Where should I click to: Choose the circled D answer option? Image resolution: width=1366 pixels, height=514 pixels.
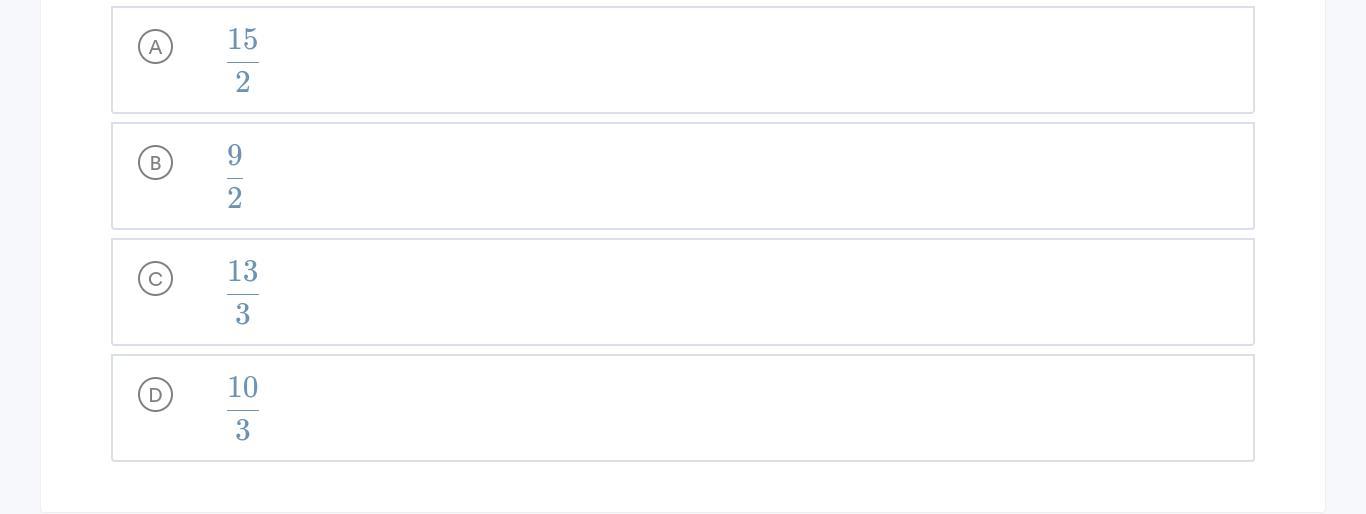(x=155, y=395)
